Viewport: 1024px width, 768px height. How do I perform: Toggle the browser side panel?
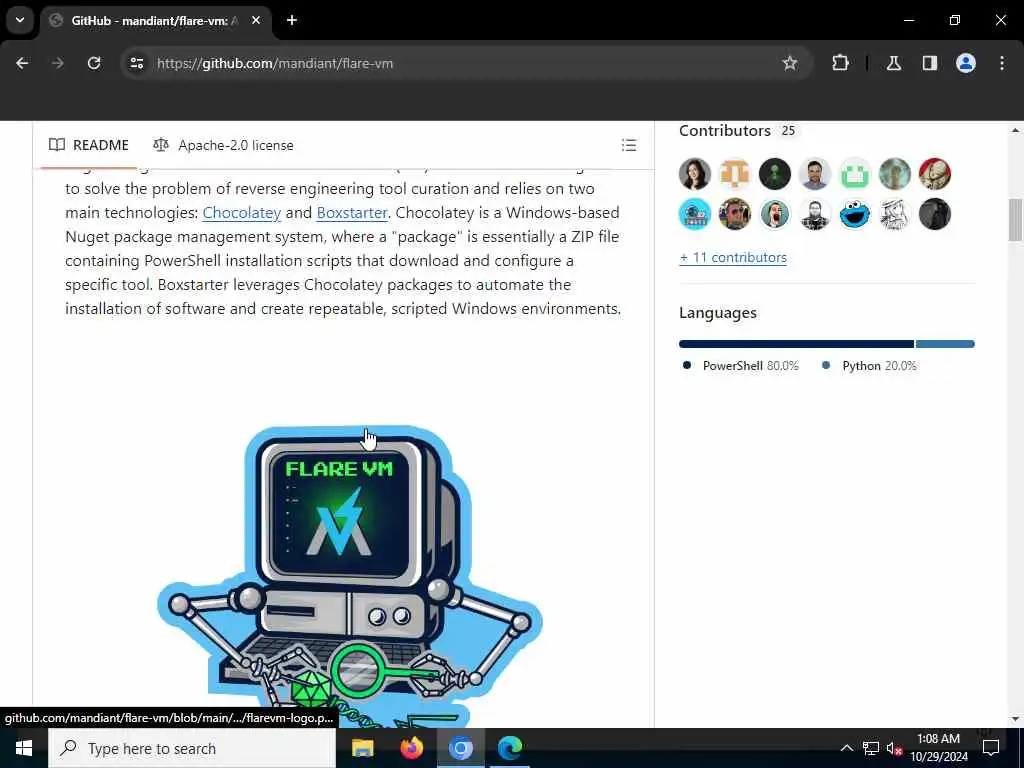point(929,63)
